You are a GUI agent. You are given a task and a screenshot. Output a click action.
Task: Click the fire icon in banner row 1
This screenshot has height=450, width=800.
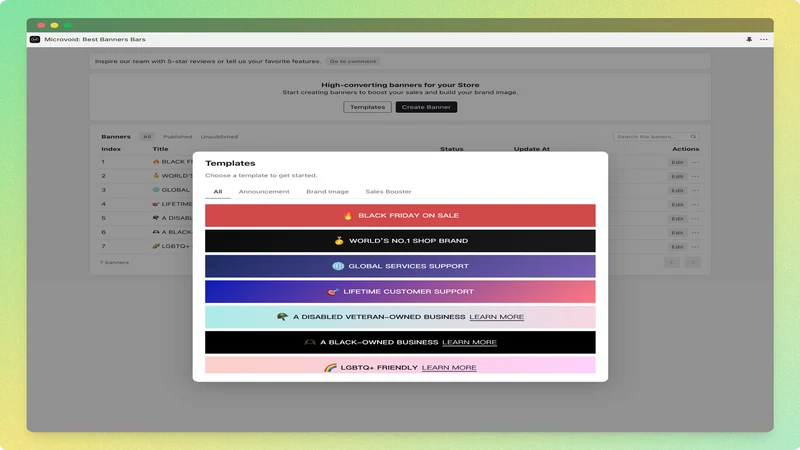coord(156,162)
